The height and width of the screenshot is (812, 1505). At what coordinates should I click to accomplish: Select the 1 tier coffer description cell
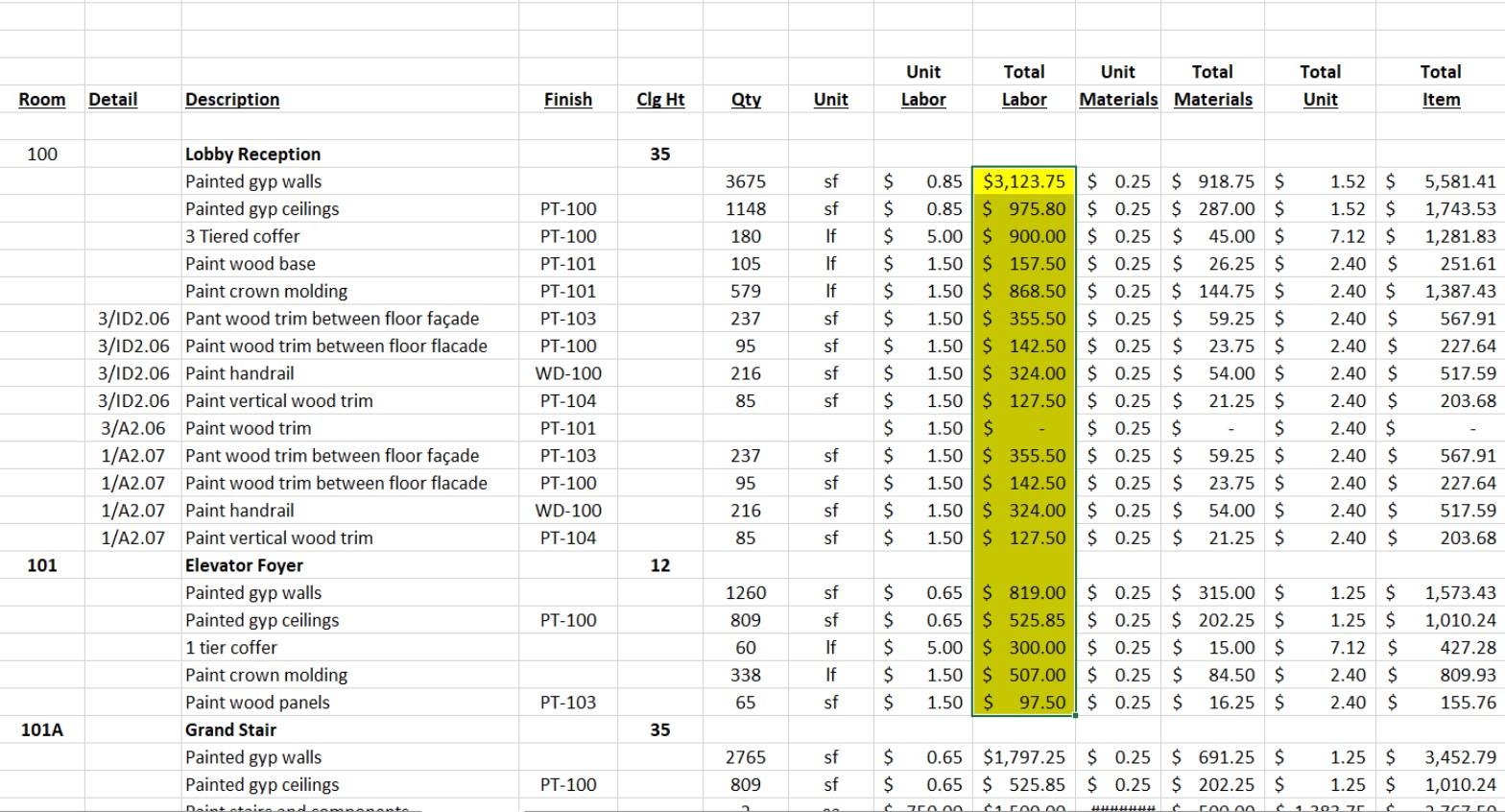point(231,648)
